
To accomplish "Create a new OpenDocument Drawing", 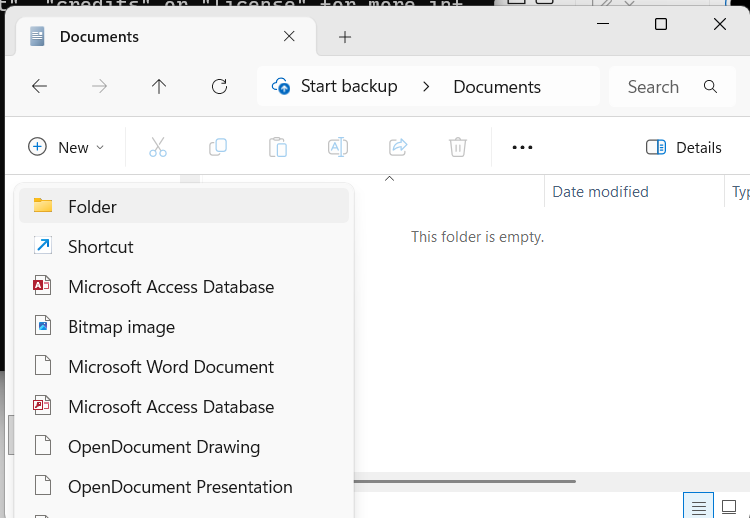I will [184, 446].
